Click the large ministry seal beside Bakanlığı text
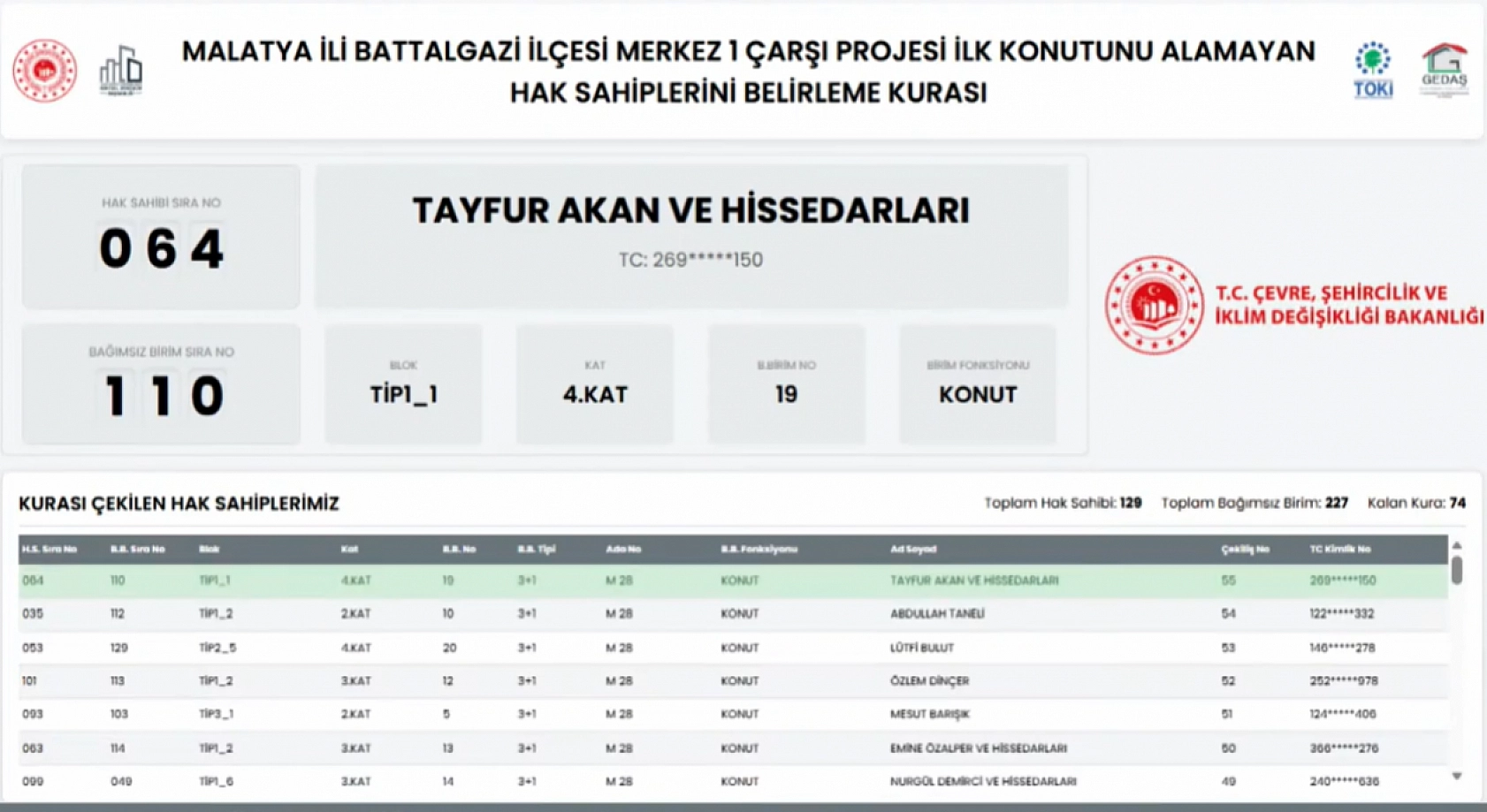1487x812 pixels. pos(1154,306)
